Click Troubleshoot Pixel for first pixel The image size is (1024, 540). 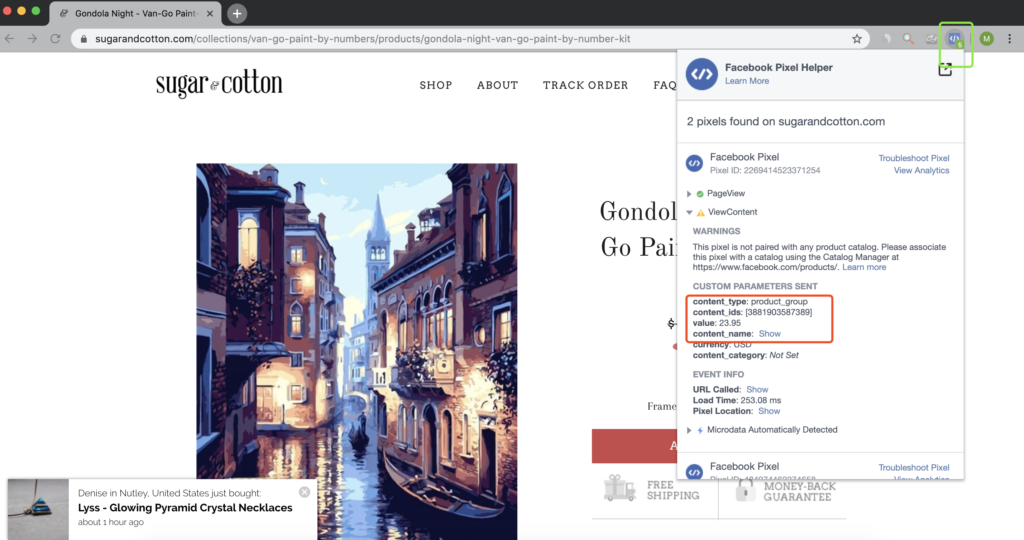tap(914, 158)
